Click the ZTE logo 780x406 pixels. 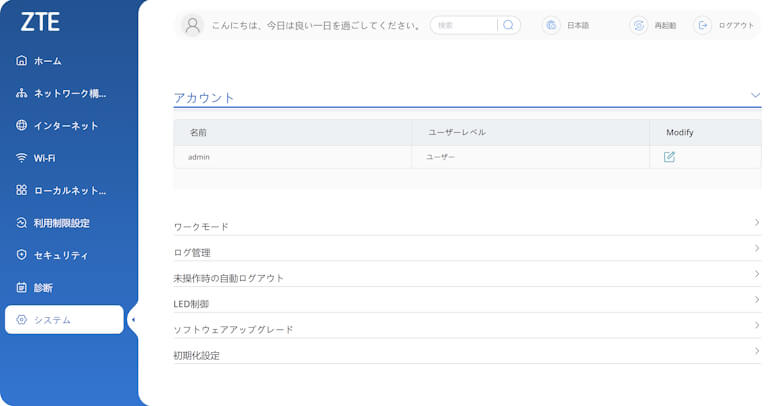[x=40, y=21]
